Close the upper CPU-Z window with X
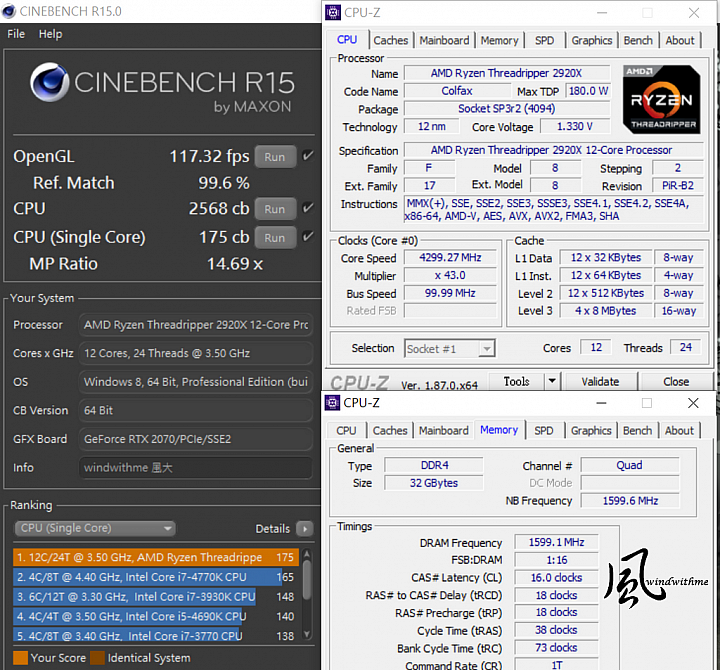Viewport: 720px width, 670px height. [x=694, y=13]
